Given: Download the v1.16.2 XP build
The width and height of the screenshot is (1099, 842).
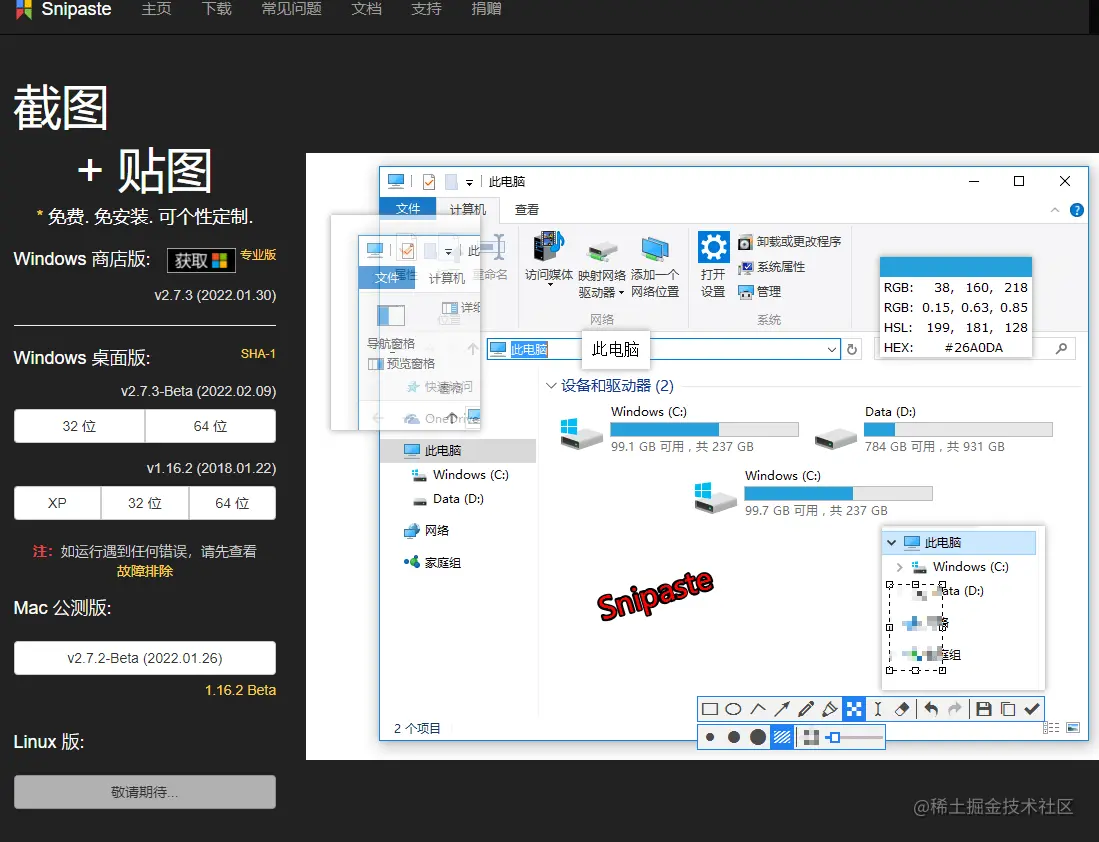Looking at the screenshot, I should (57, 503).
